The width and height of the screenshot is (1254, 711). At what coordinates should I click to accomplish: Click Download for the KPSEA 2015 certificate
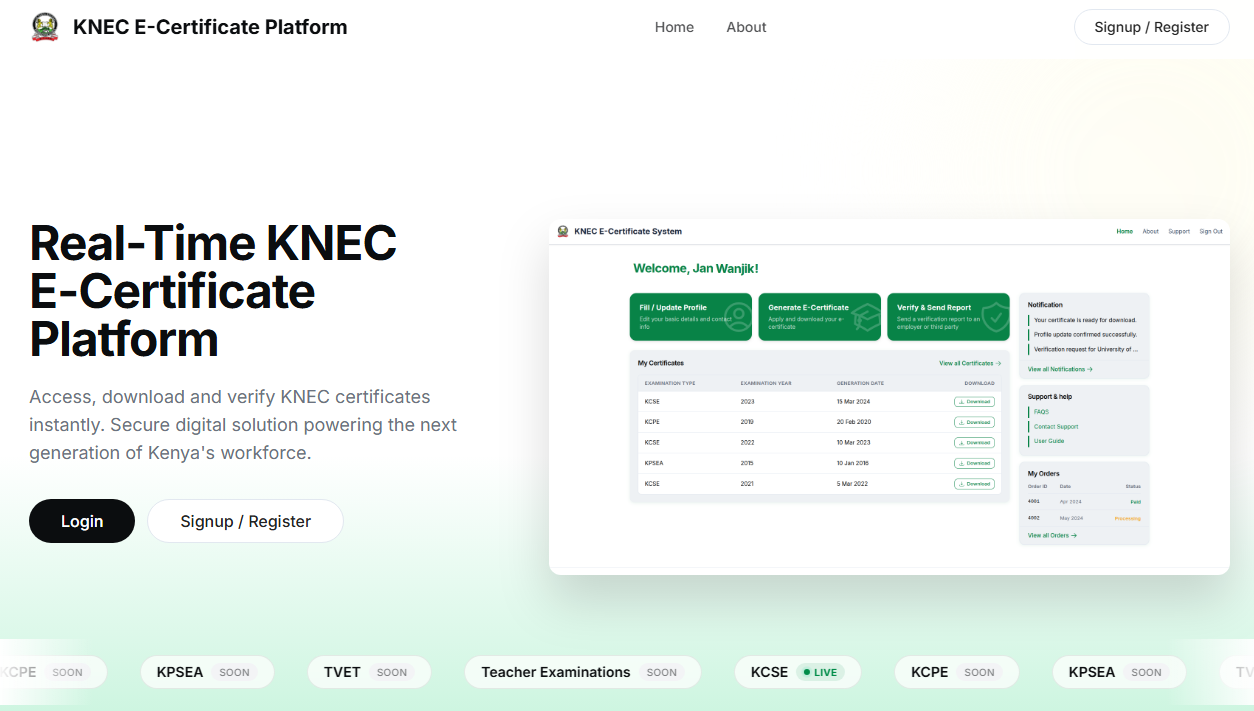click(x=974, y=463)
